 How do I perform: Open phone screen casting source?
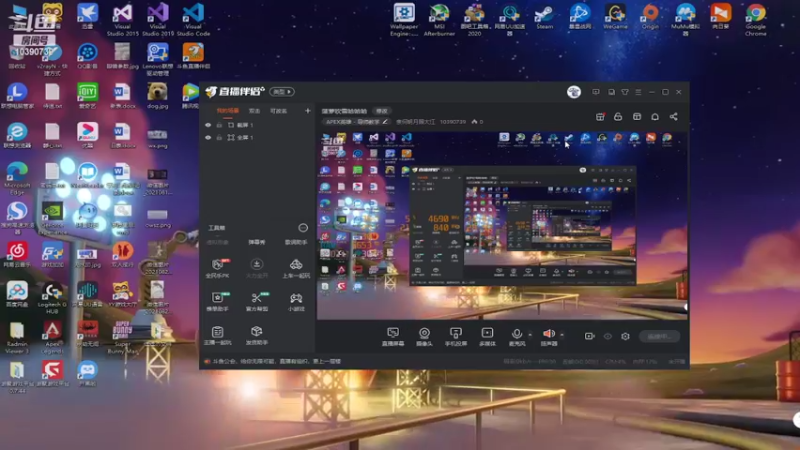tap(456, 337)
